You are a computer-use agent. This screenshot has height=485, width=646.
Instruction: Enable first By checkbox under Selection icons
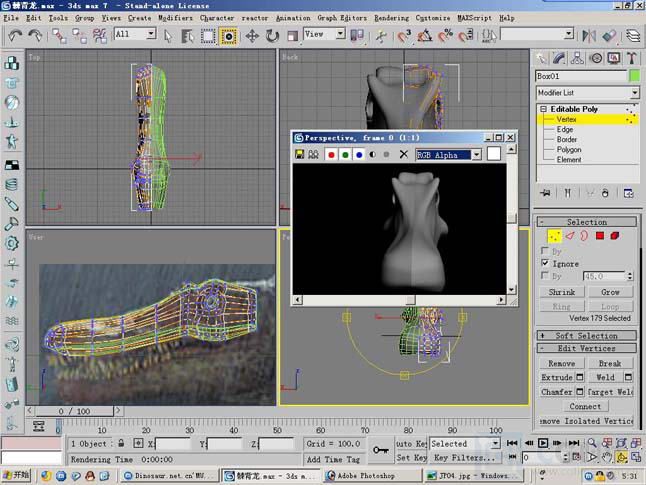coord(545,251)
